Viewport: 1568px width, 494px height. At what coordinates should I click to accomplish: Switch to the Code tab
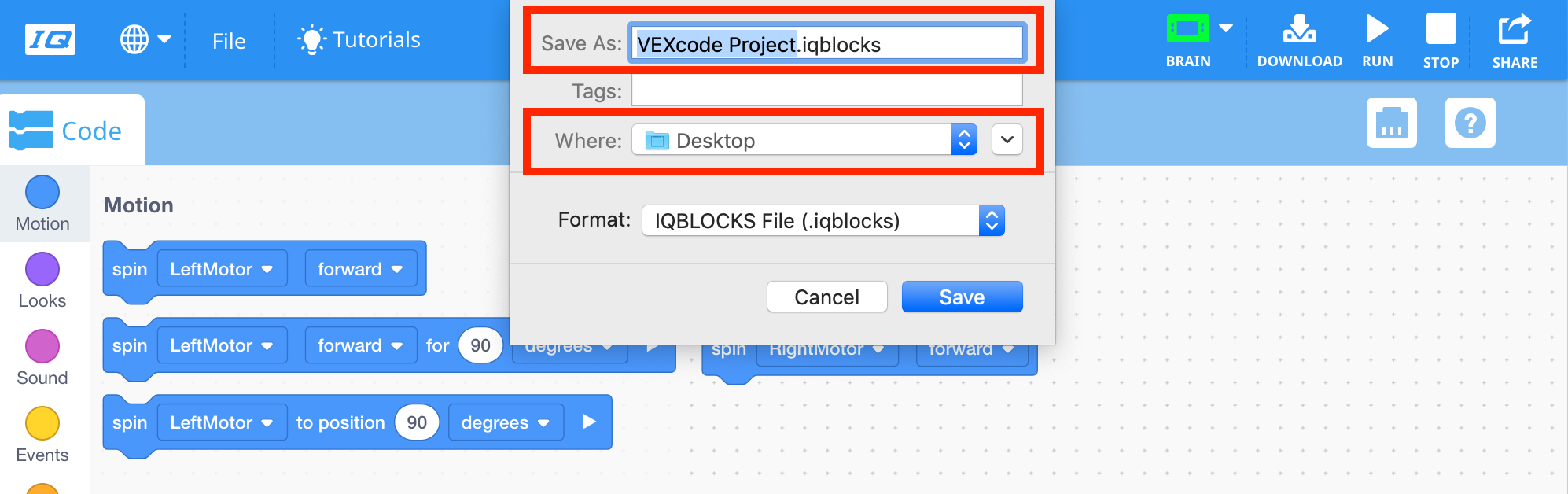[x=72, y=131]
